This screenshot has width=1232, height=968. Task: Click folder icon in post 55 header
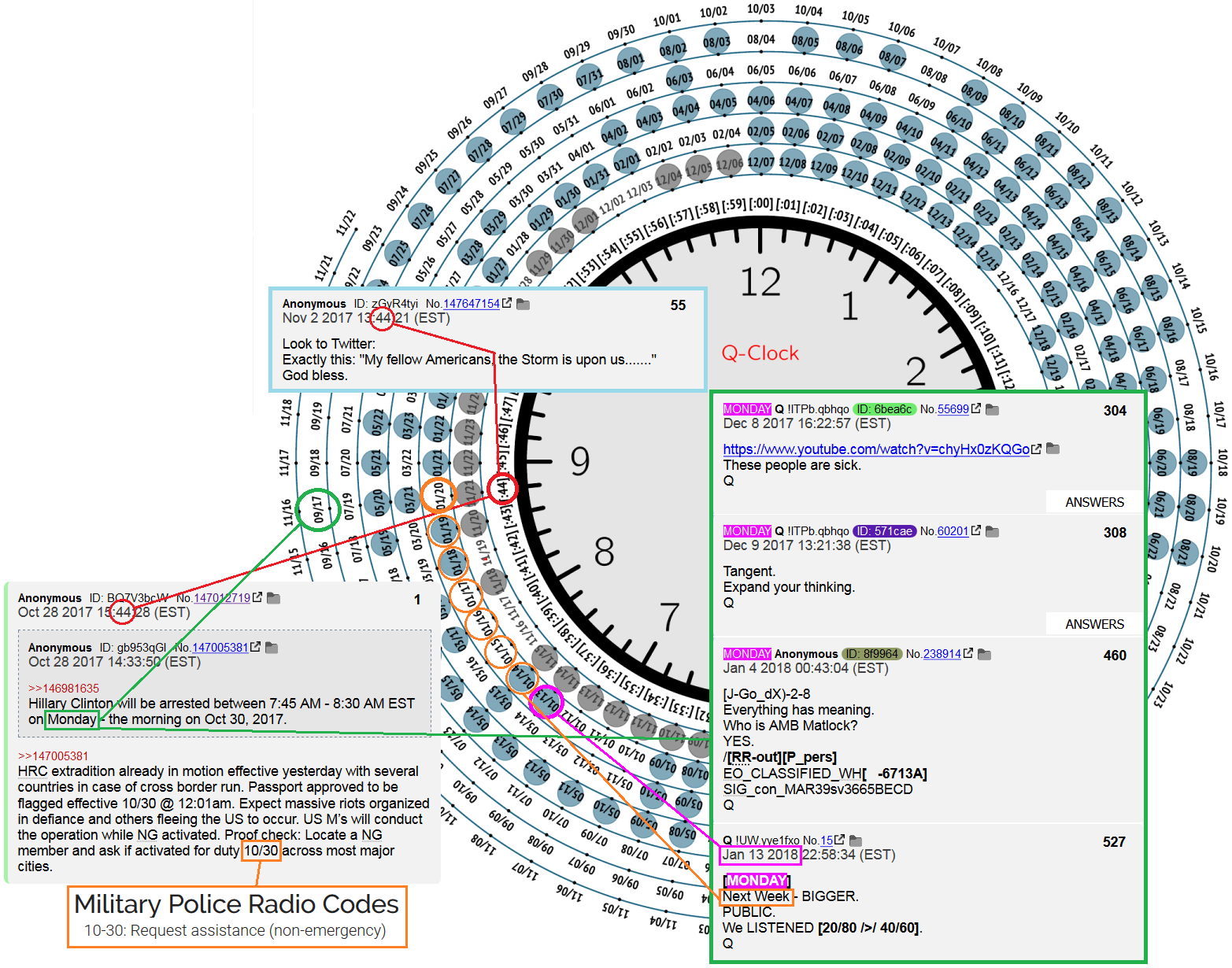point(523,304)
